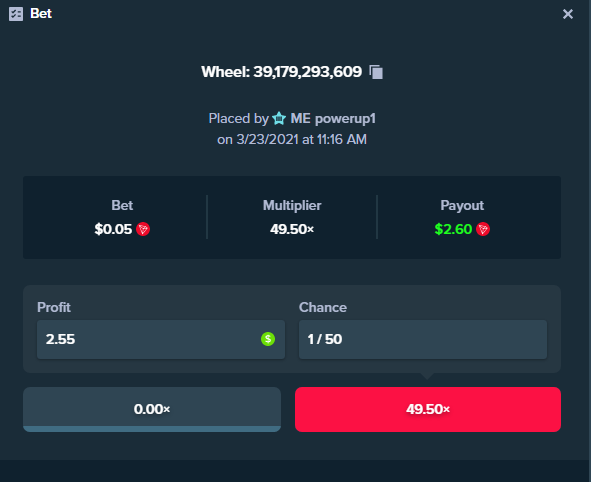Click the TRON coin icon beside bet amount
The height and width of the screenshot is (482, 591).
point(143,229)
